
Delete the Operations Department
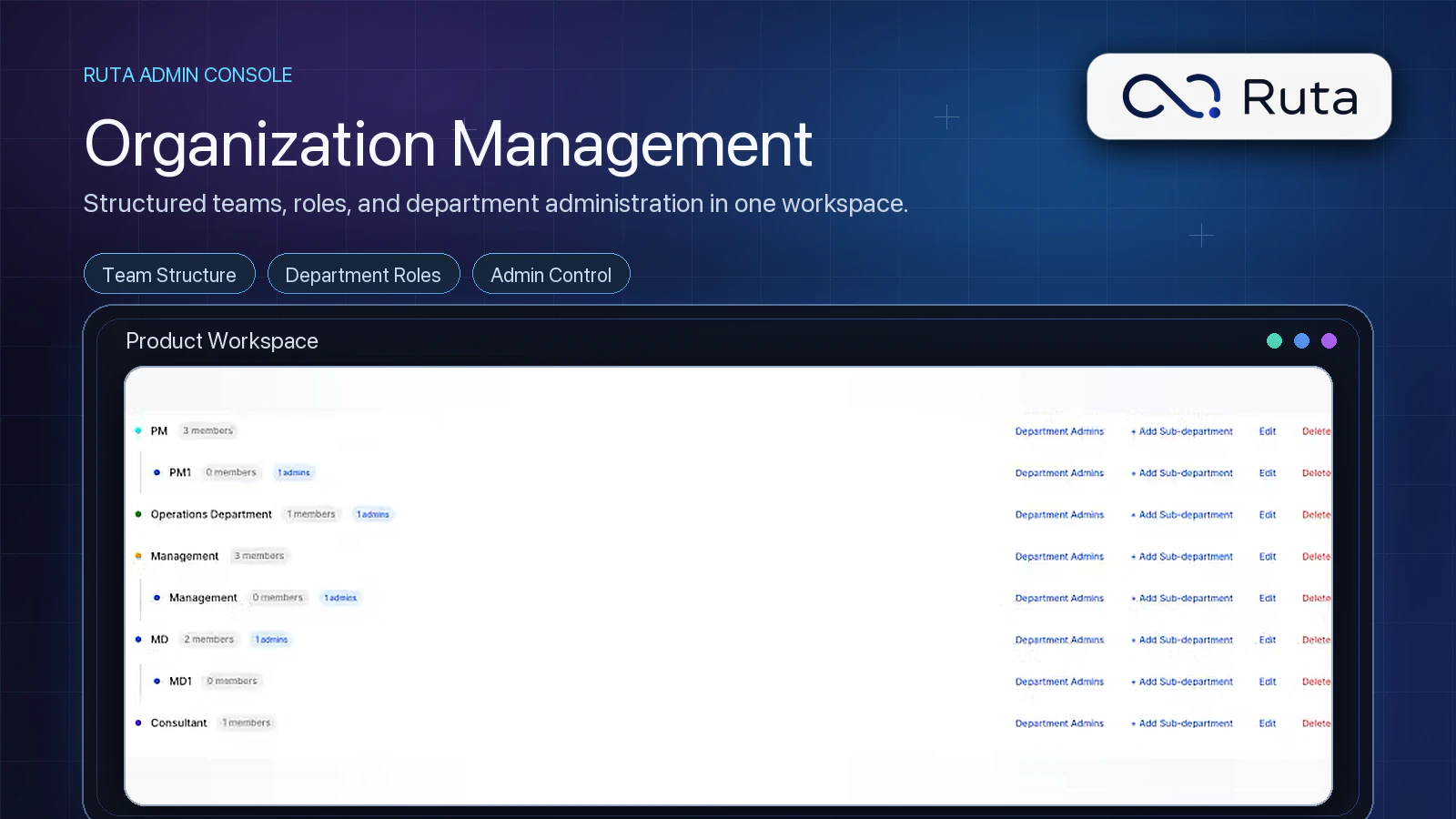1316,515
